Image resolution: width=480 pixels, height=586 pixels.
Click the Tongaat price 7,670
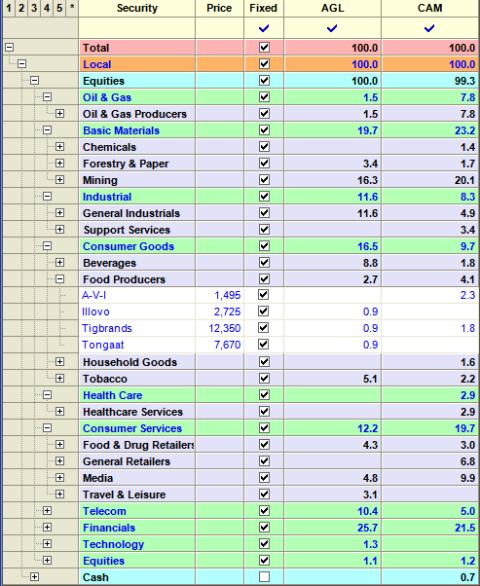coord(227,345)
